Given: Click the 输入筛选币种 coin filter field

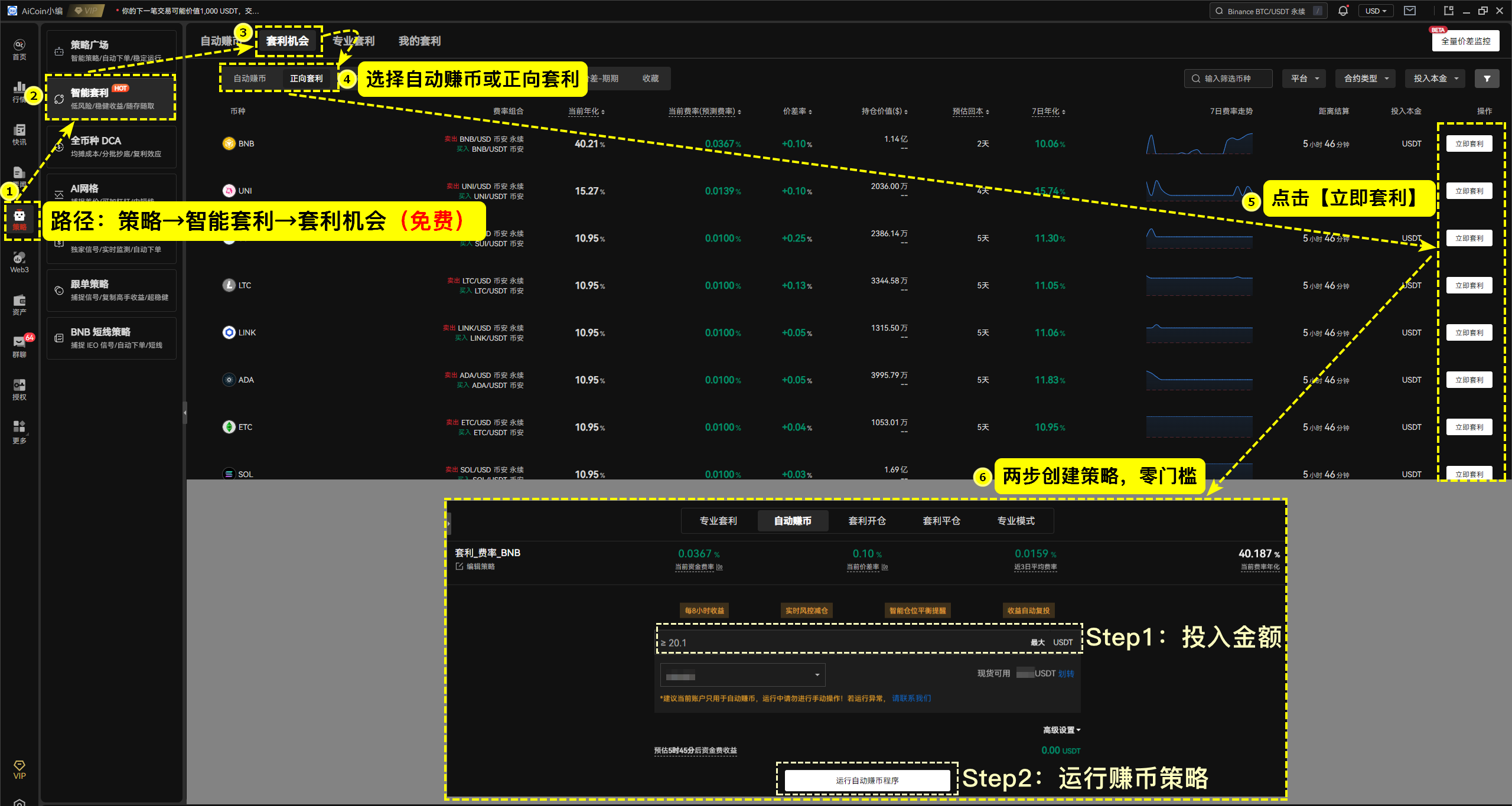Looking at the screenshot, I should point(1228,79).
